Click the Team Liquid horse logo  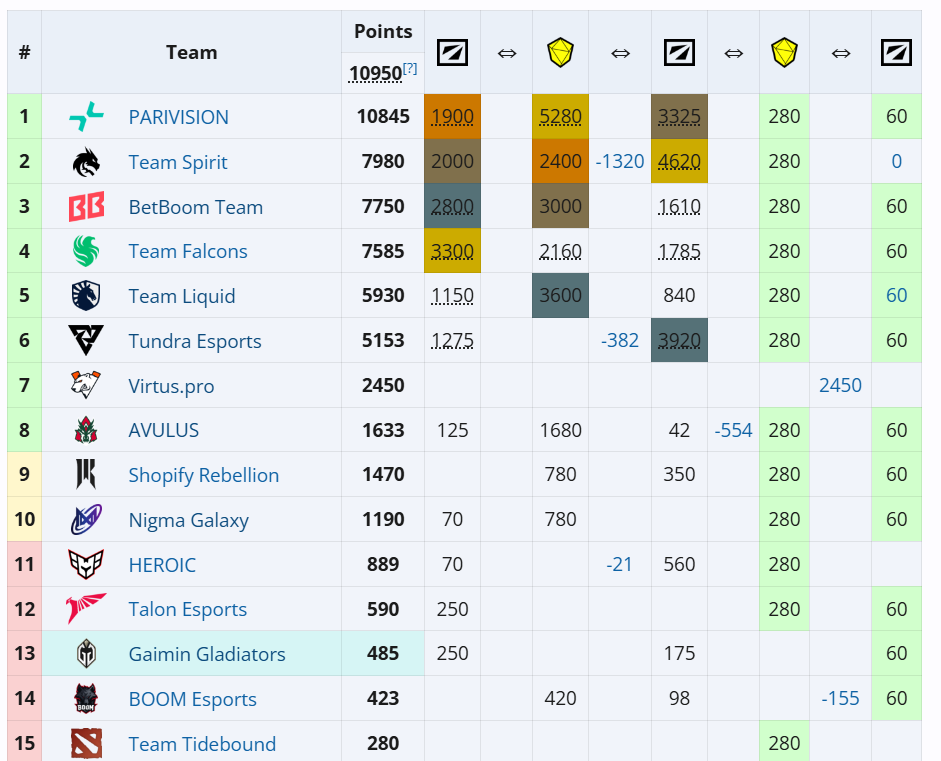click(86, 295)
